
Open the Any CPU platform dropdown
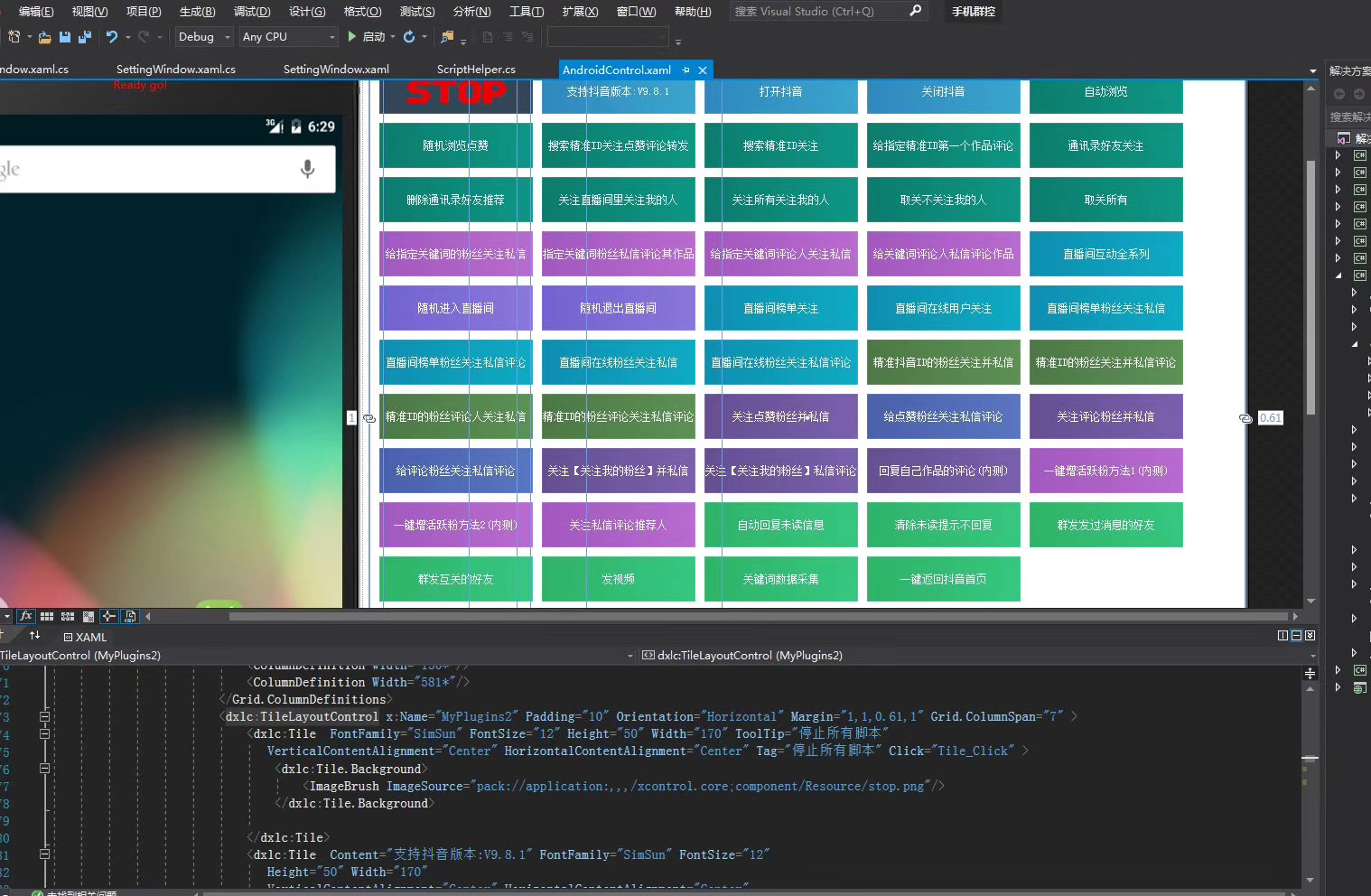click(x=289, y=37)
